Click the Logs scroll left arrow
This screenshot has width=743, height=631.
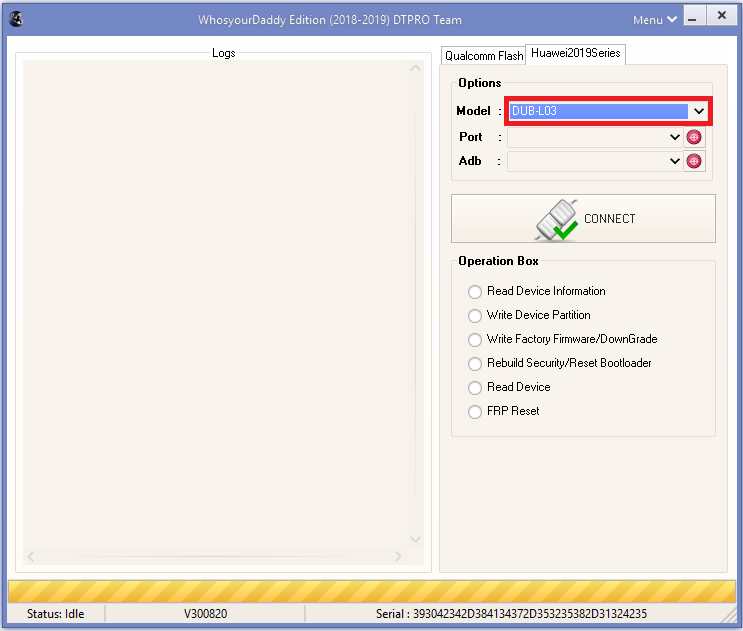[31, 556]
